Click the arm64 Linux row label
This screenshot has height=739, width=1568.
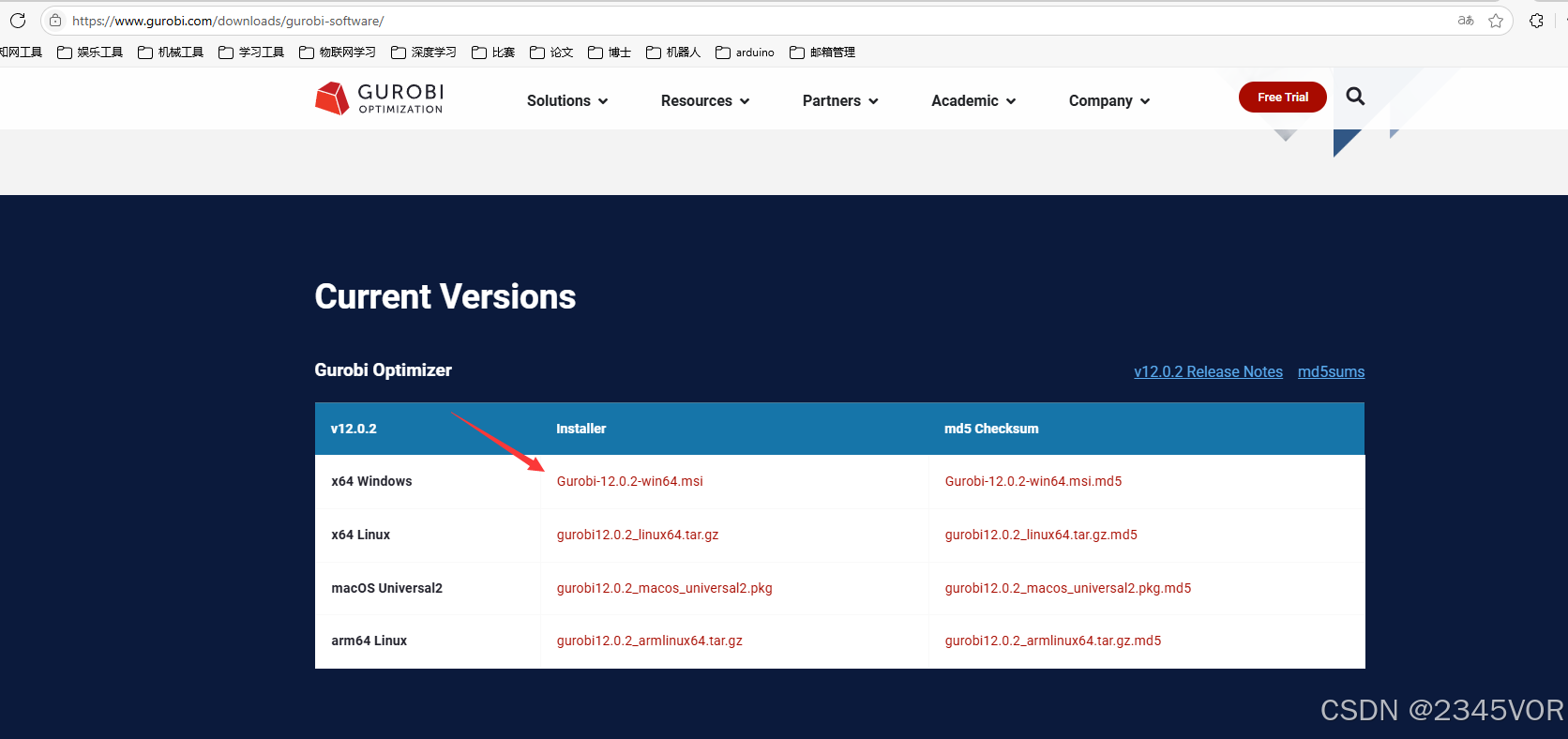click(369, 641)
